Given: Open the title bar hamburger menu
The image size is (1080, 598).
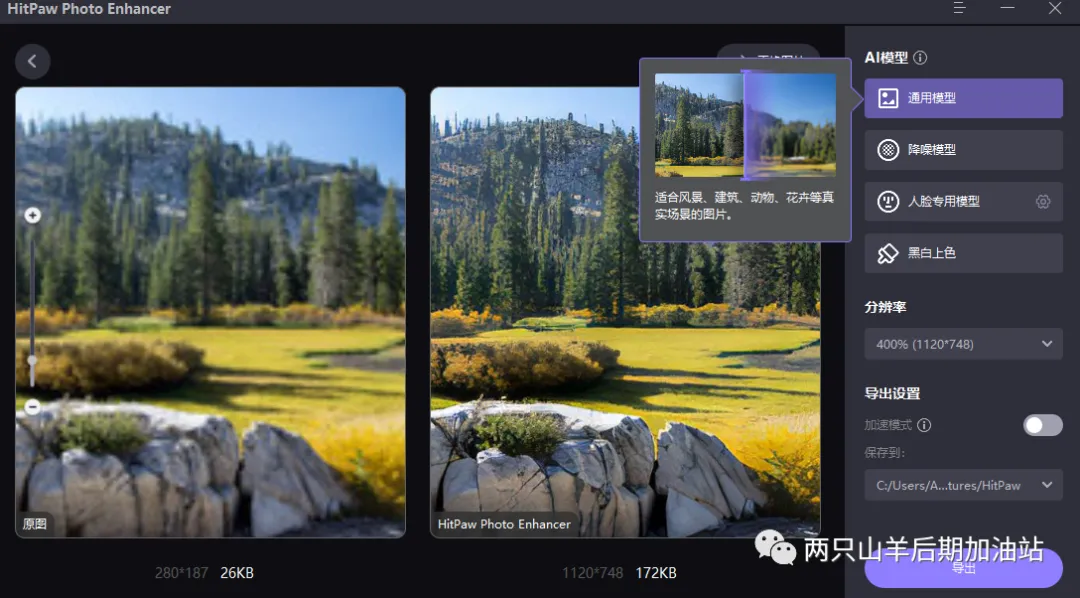Looking at the screenshot, I should point(959,8).
